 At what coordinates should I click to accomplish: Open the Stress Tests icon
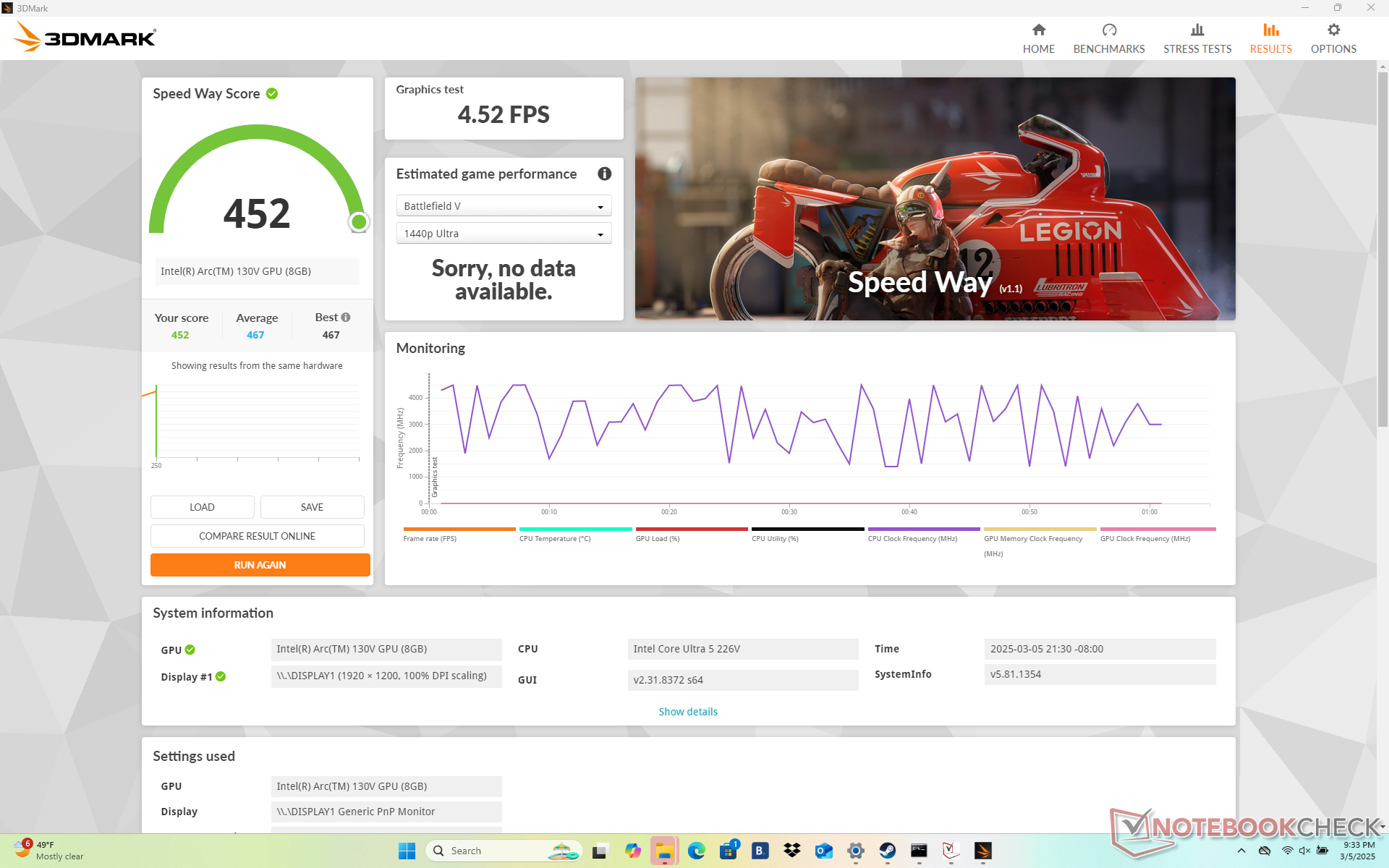pos(1197,30)
